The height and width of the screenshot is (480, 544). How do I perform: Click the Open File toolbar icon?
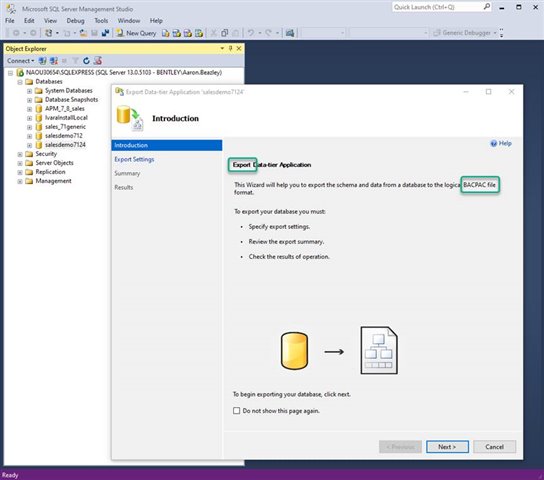(x=83, y=33)
